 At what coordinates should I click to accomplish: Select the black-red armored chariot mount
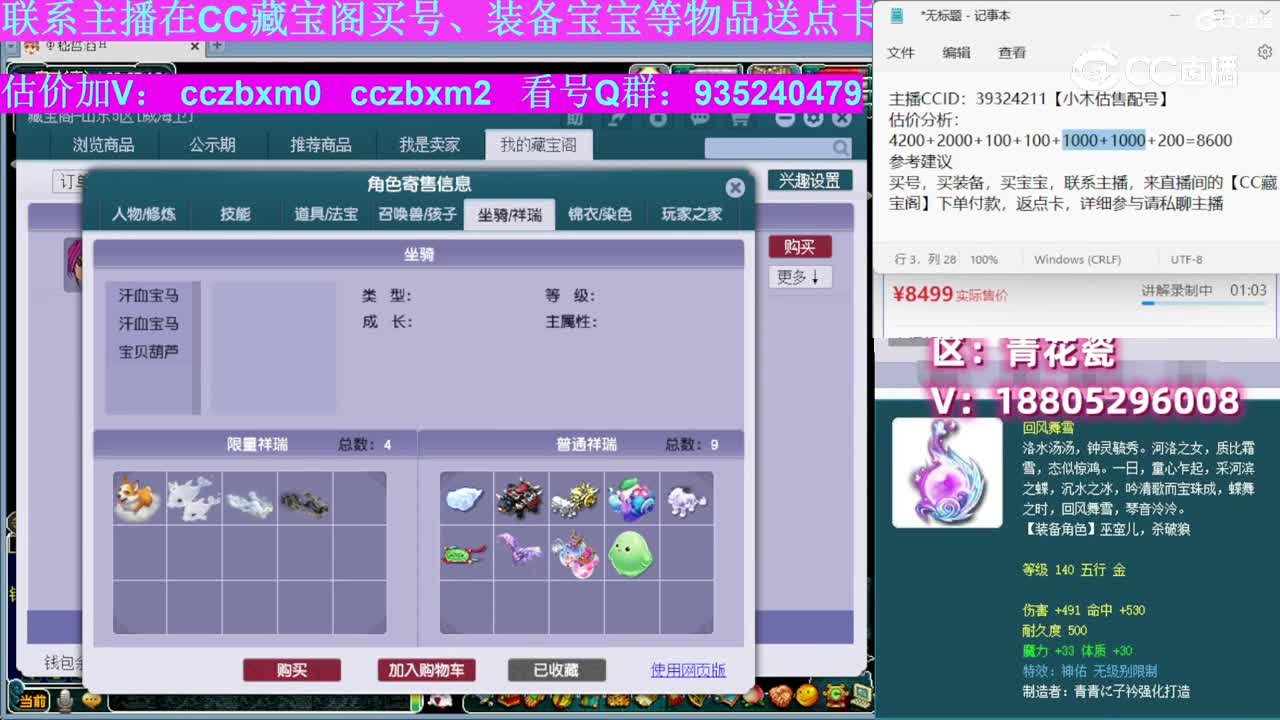click(520, 498)
